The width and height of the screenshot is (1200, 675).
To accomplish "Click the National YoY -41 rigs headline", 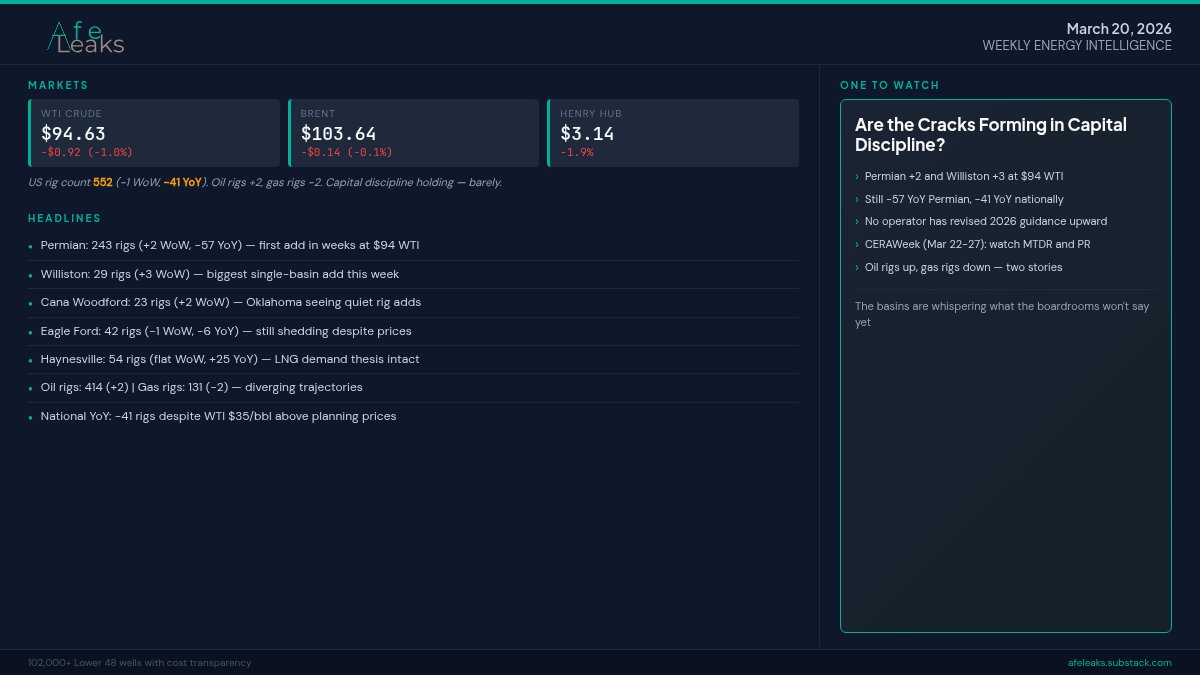I will (x=219, y=416).
